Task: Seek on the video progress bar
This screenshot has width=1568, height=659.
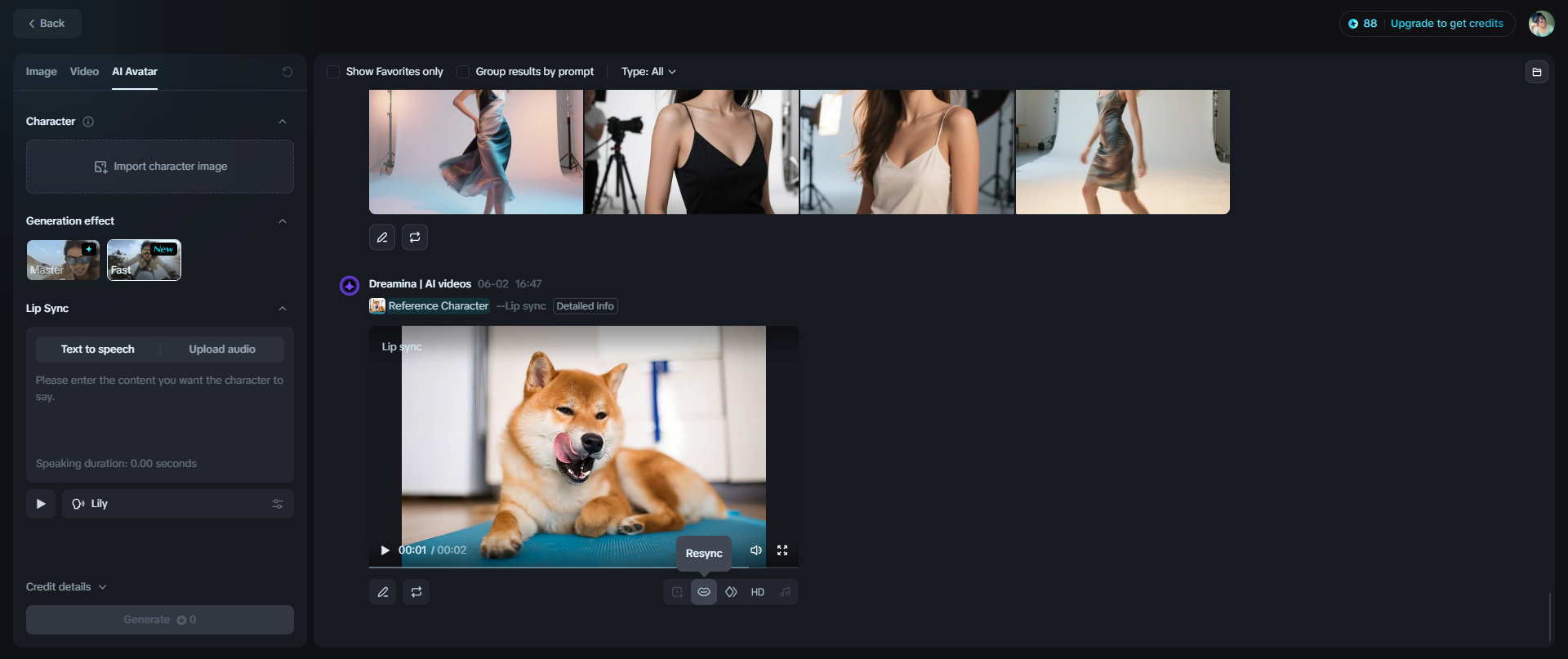Action: pos(584,567)
